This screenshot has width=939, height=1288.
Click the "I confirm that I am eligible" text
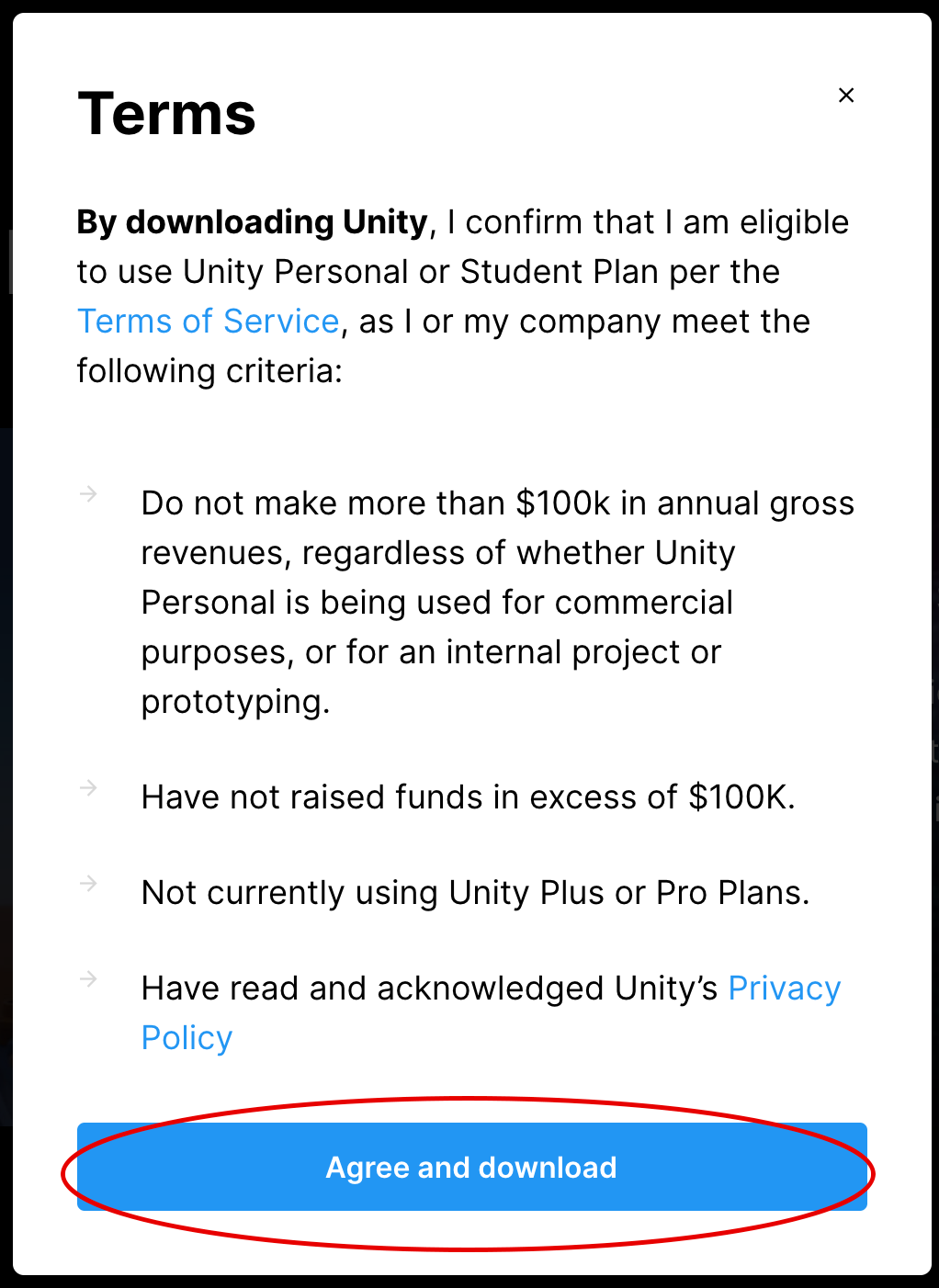click(648, 222)
